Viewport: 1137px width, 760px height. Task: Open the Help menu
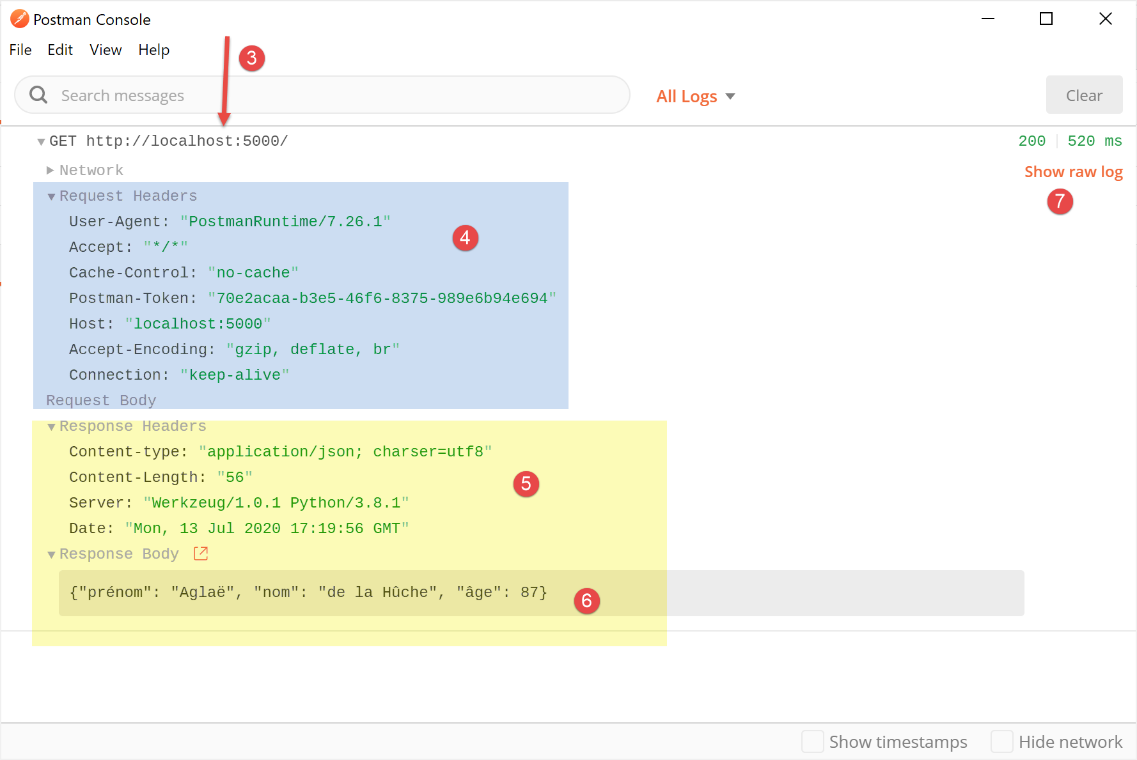154,50
